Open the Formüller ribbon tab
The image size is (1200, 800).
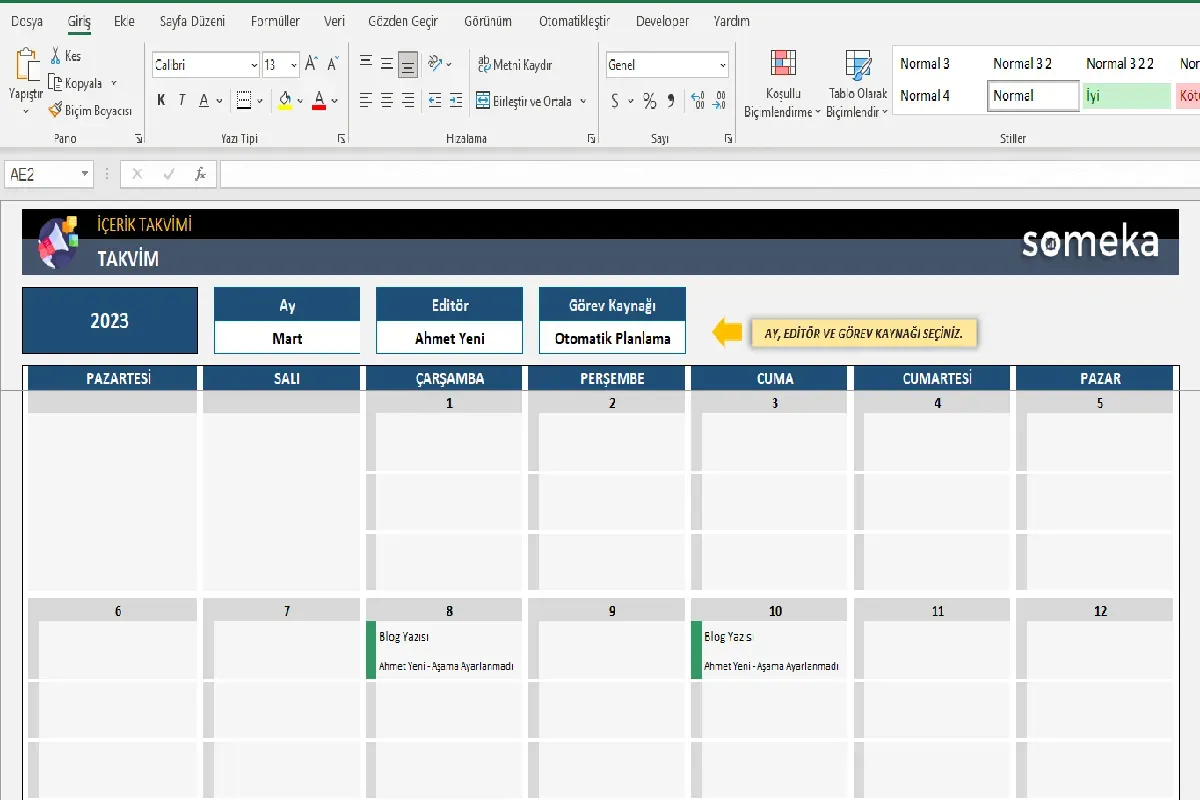point(275,21)
